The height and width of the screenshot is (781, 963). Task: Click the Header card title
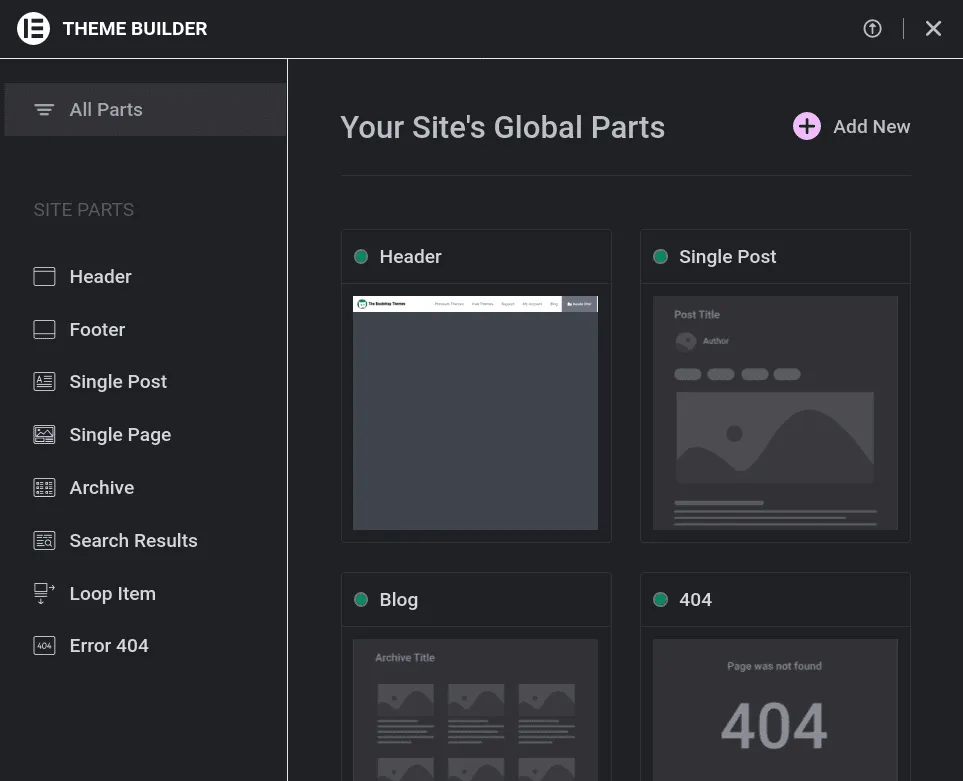pos(410,257)
